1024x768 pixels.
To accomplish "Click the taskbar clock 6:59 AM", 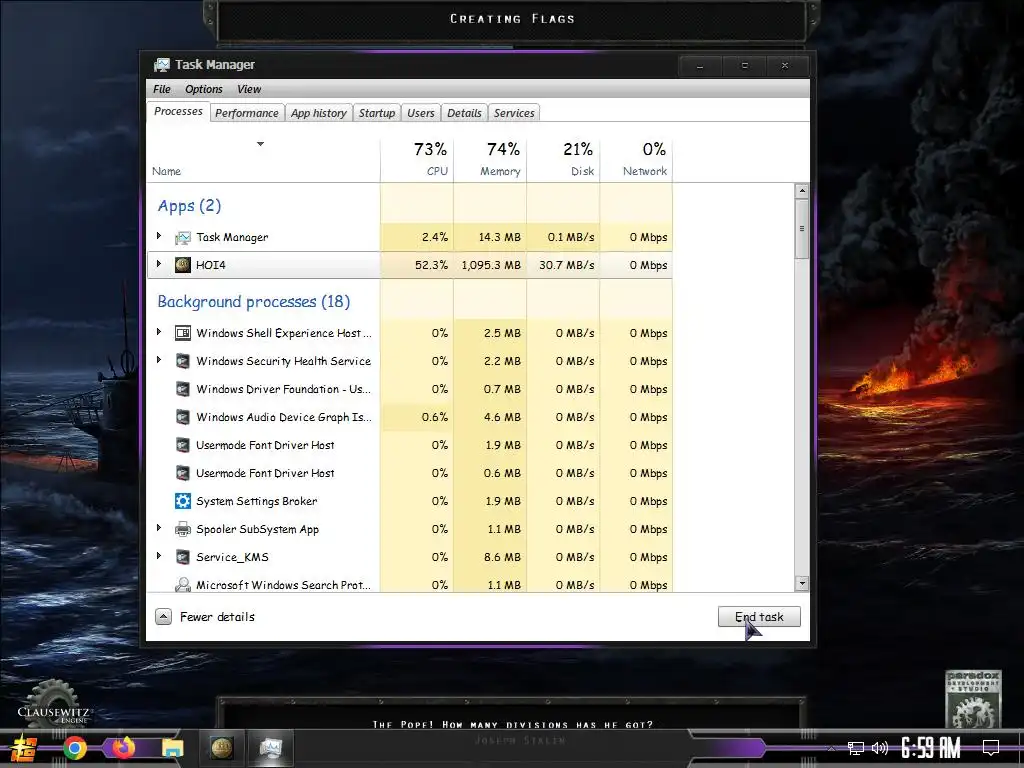I will click(x=931, y=748).
